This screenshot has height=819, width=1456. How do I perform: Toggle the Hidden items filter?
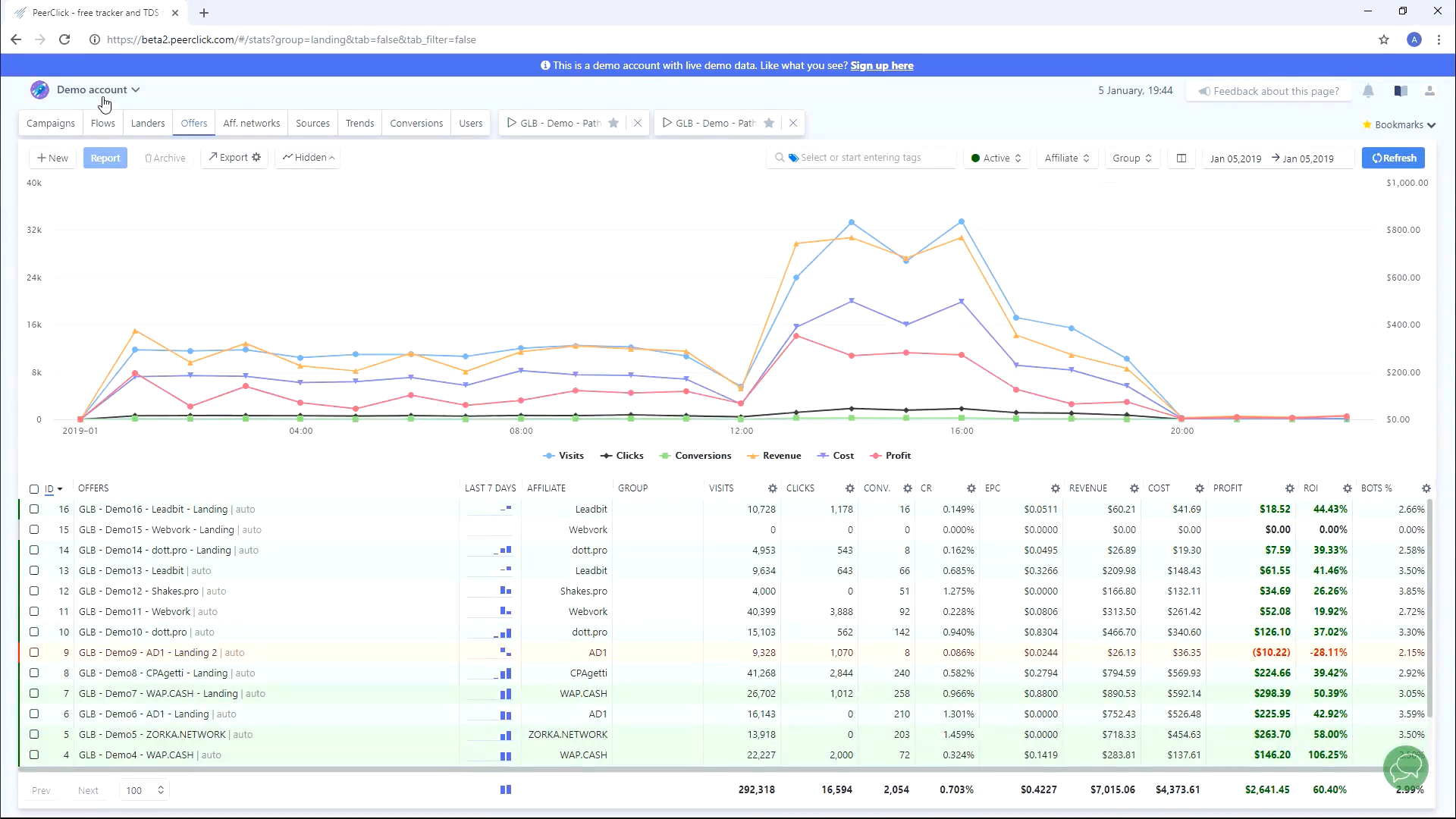click(x=309, y=157)
